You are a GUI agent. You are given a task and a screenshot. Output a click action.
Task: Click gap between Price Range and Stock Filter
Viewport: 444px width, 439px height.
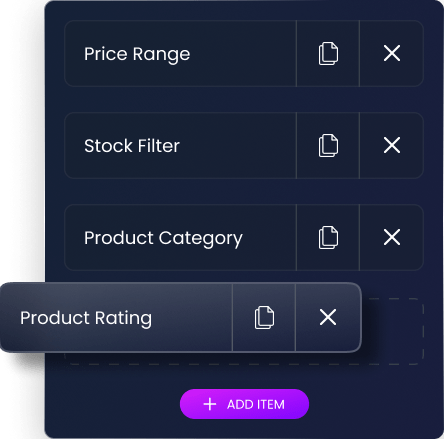click(244, 99)
